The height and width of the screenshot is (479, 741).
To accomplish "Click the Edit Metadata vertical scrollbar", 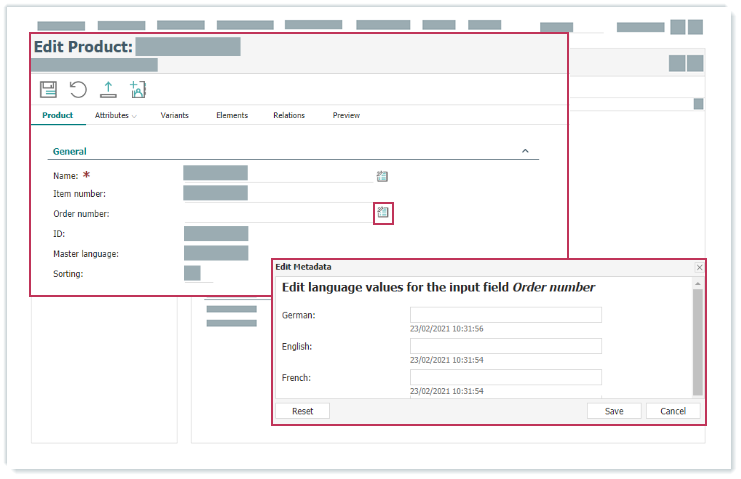I will pos(698,340).
